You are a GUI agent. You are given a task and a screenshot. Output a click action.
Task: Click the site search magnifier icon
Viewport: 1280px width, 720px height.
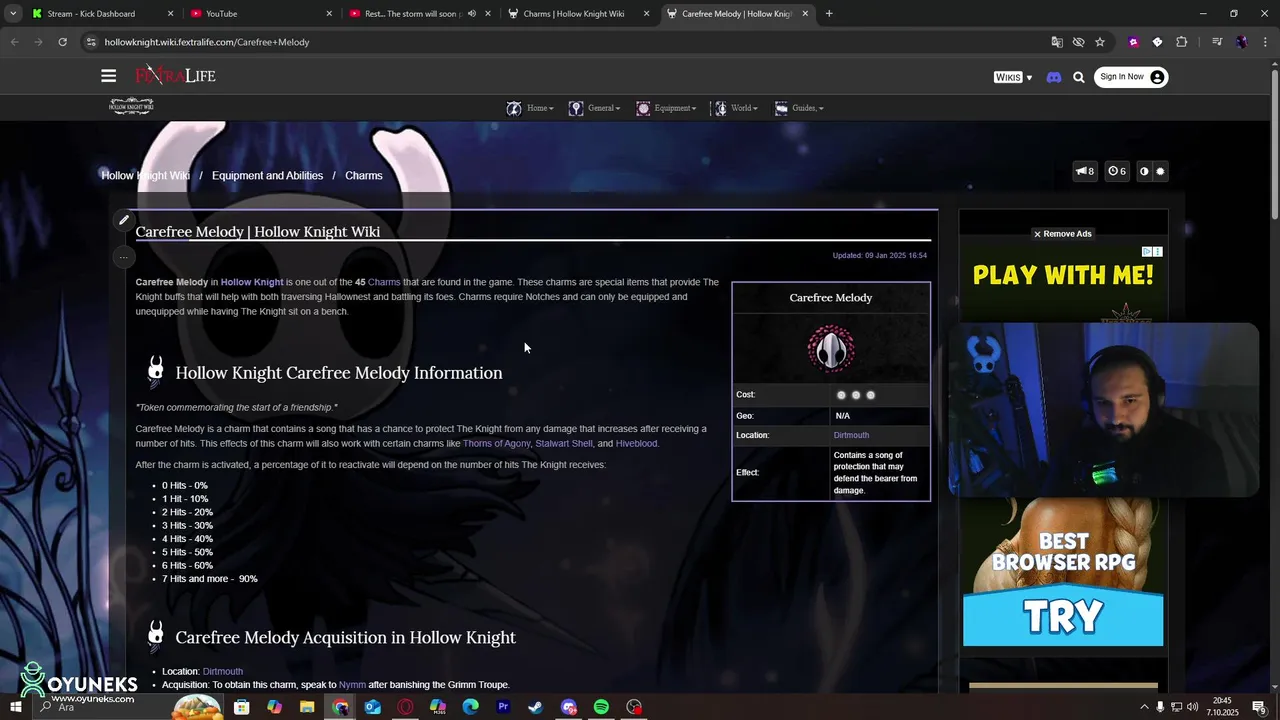1078,77
